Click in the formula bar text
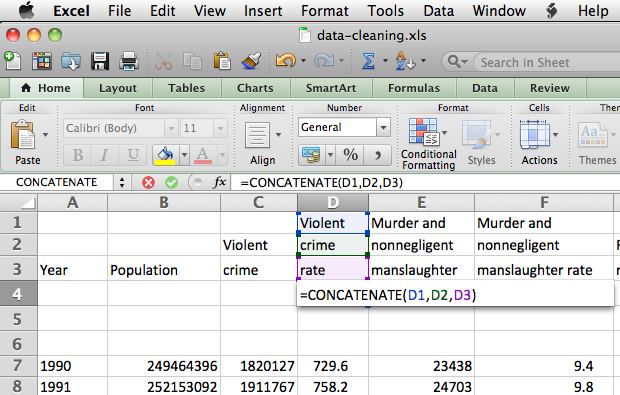The image size is (620, 395). tap(321, 183)
